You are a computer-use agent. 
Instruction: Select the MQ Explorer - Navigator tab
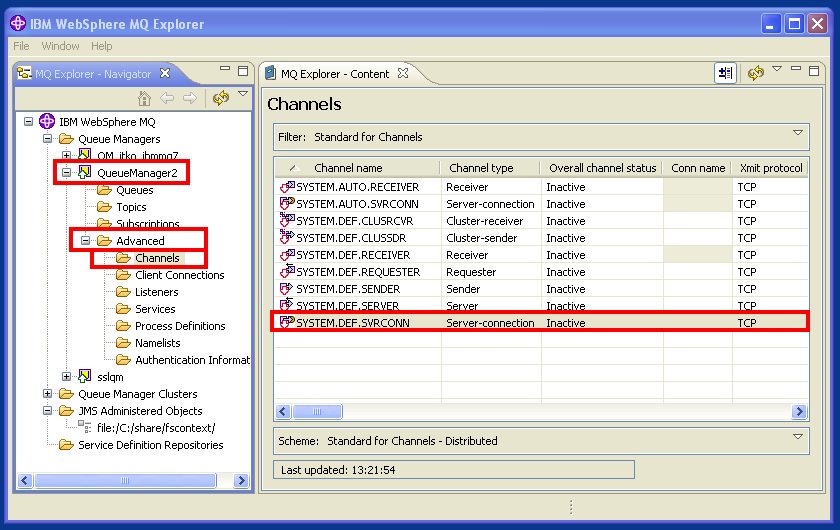click(93, 74)
